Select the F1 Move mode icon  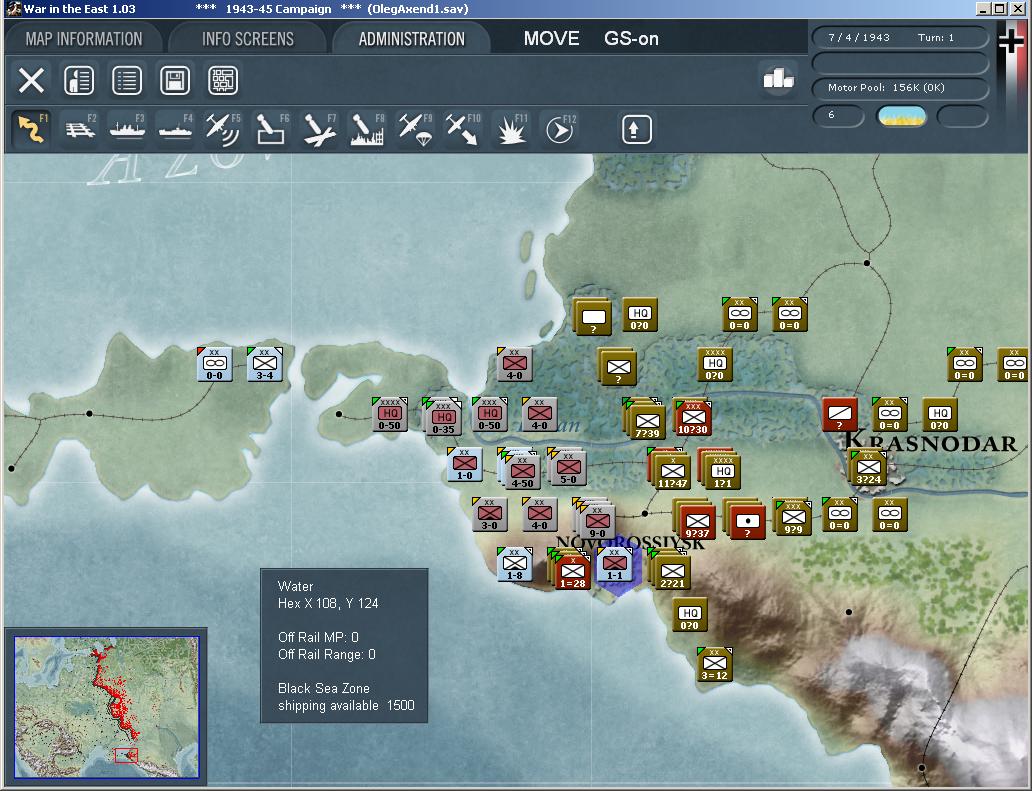pos(32,128)
